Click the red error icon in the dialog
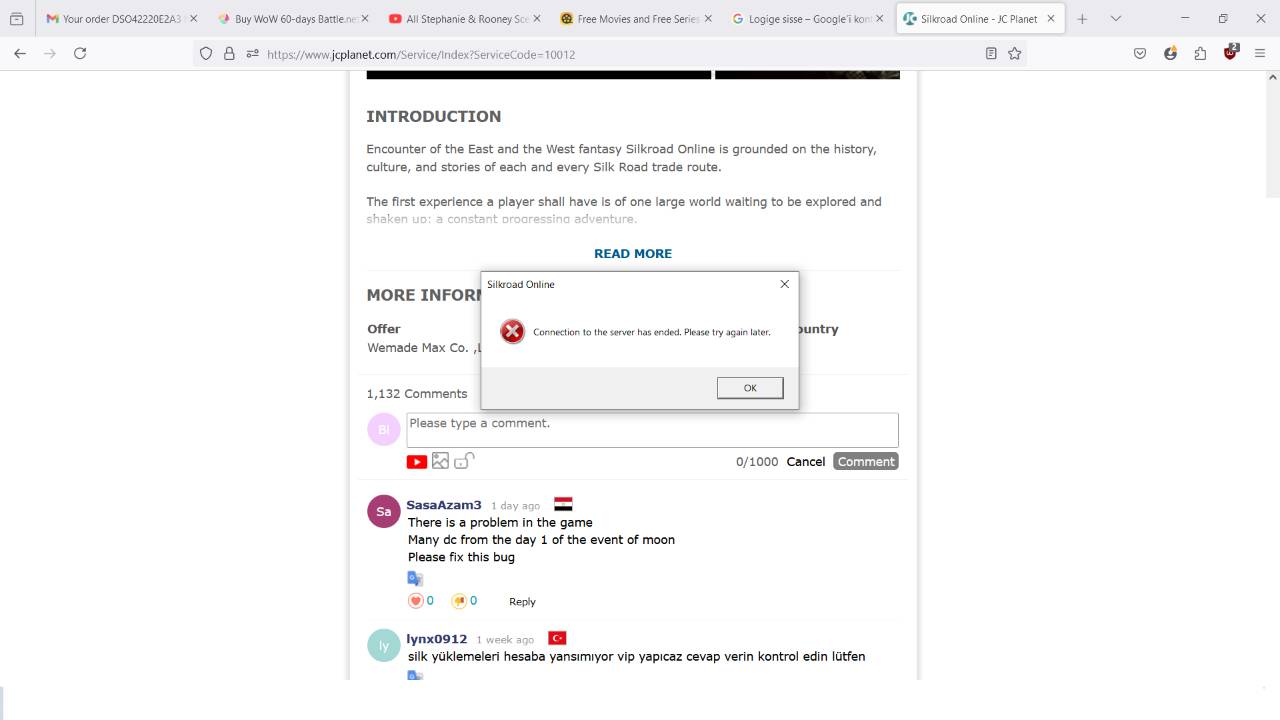Viewport: 1280px width, 720px height. pyautogui.click(x=512, y=331)
